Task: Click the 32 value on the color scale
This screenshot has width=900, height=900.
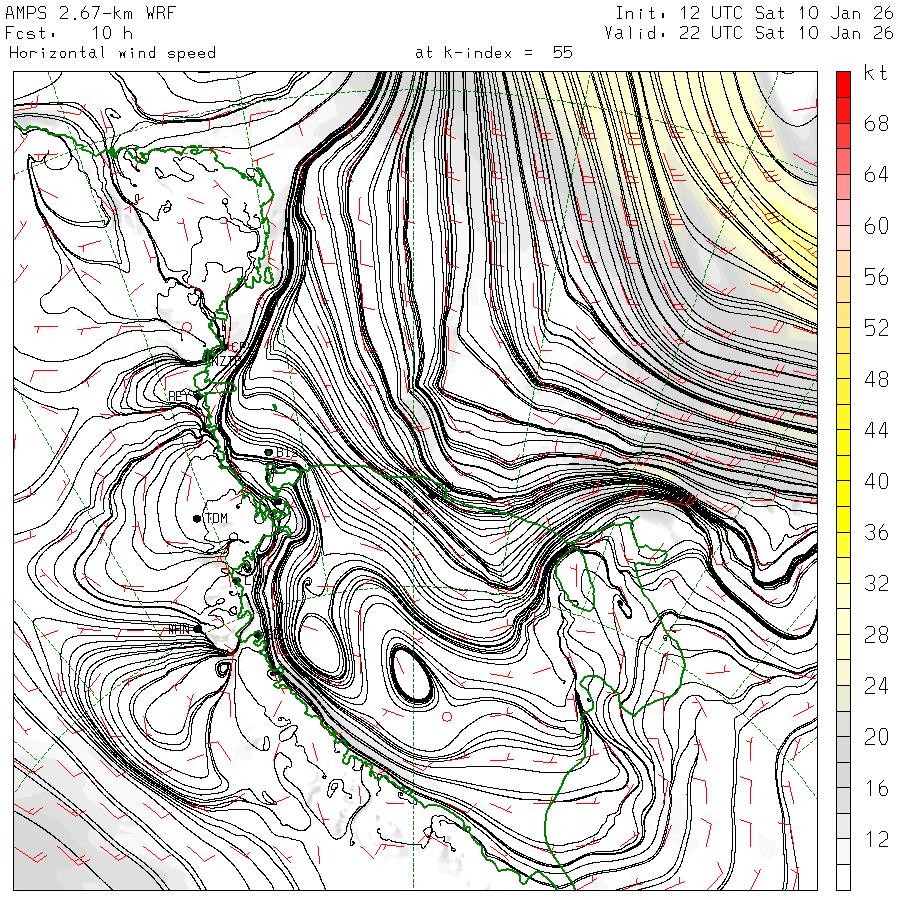Action: click(x=876, y=584)
